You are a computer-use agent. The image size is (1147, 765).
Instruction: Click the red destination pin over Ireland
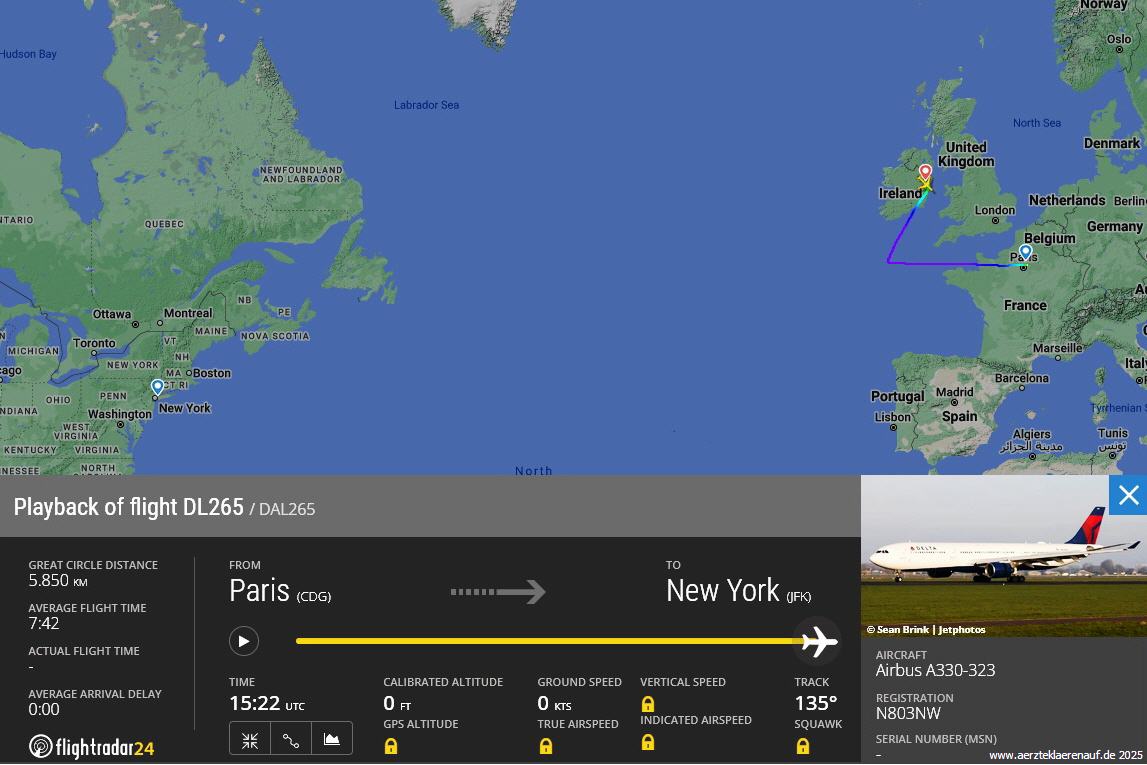(925, 172)
